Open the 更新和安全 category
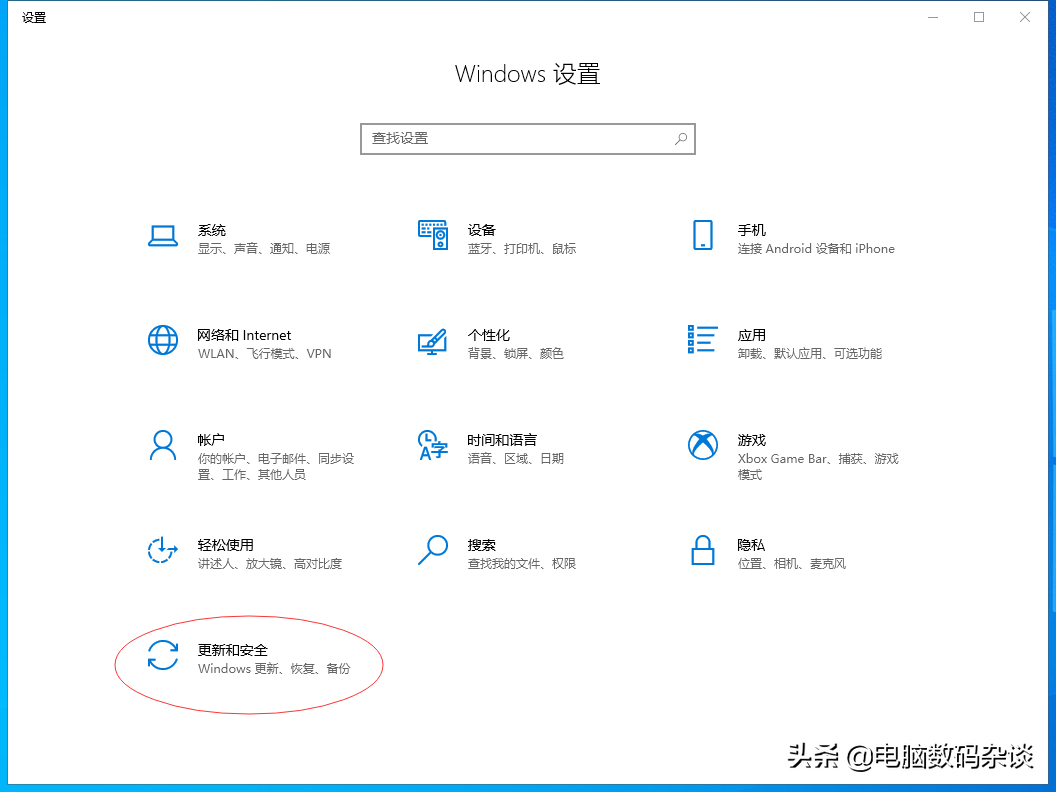 click(x=235, y=650)
